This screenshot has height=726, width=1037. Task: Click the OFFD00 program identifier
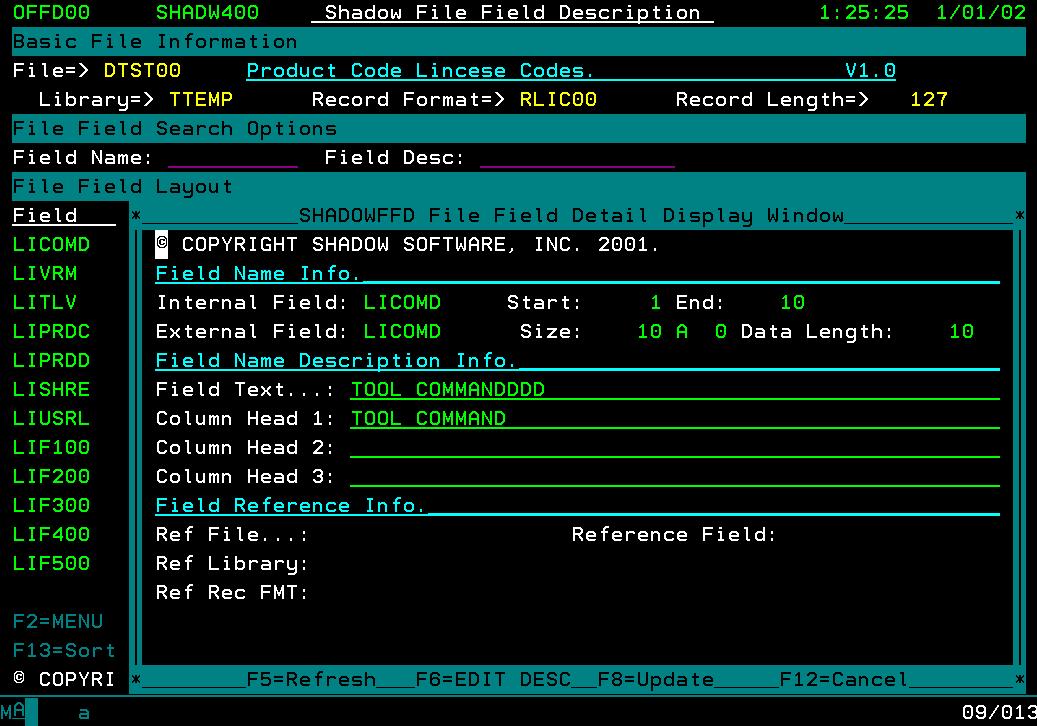point(51,13)
